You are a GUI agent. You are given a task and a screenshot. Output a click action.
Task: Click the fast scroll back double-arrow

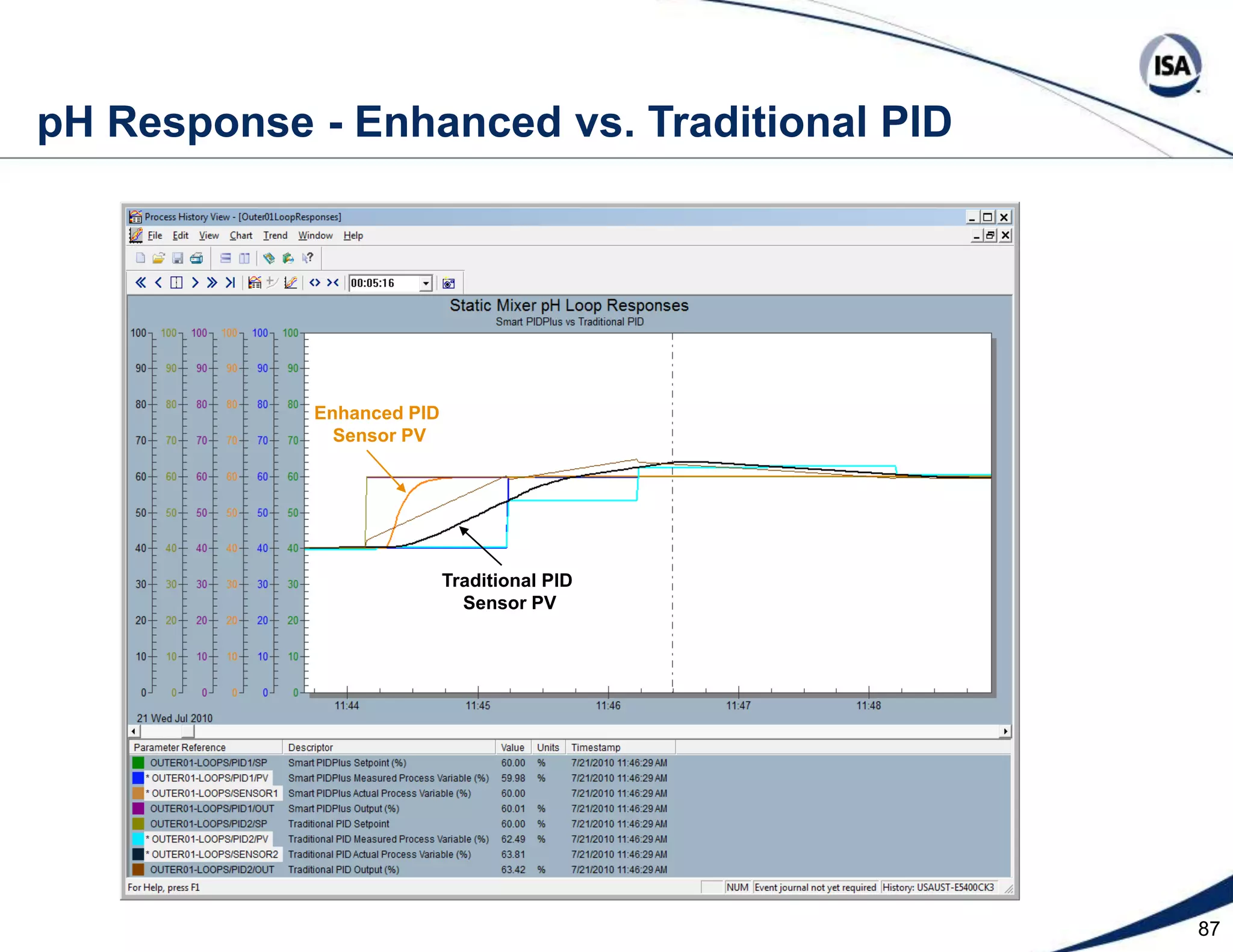click(x=141, y=283)
